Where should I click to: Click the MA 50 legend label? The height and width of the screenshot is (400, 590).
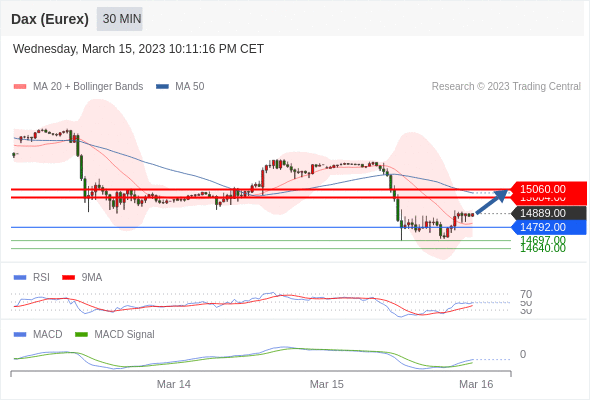[190, 87]
